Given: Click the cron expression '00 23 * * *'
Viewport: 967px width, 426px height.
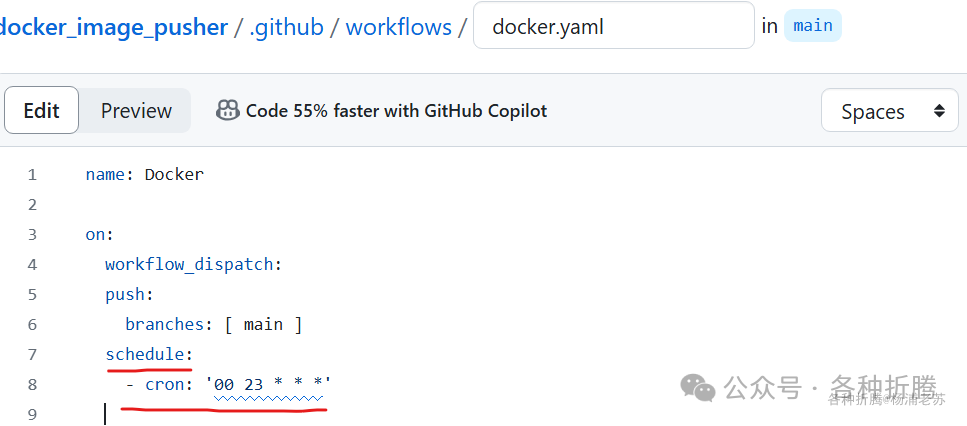Looking at the screenshot, I should click(268, 385).
